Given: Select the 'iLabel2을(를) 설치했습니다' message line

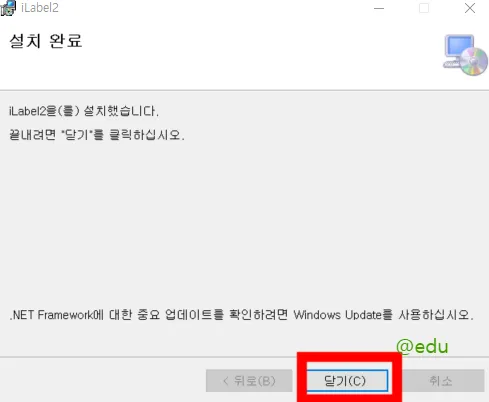Looking at the screenshot, I should [x=84, y=111].
